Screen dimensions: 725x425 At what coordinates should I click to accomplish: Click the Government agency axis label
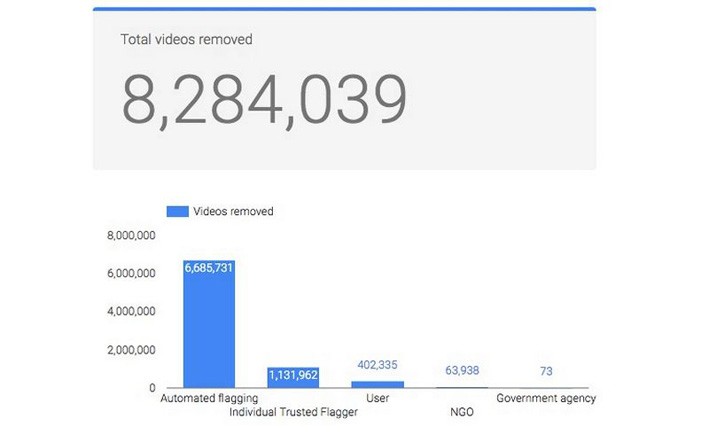point(546,398)
